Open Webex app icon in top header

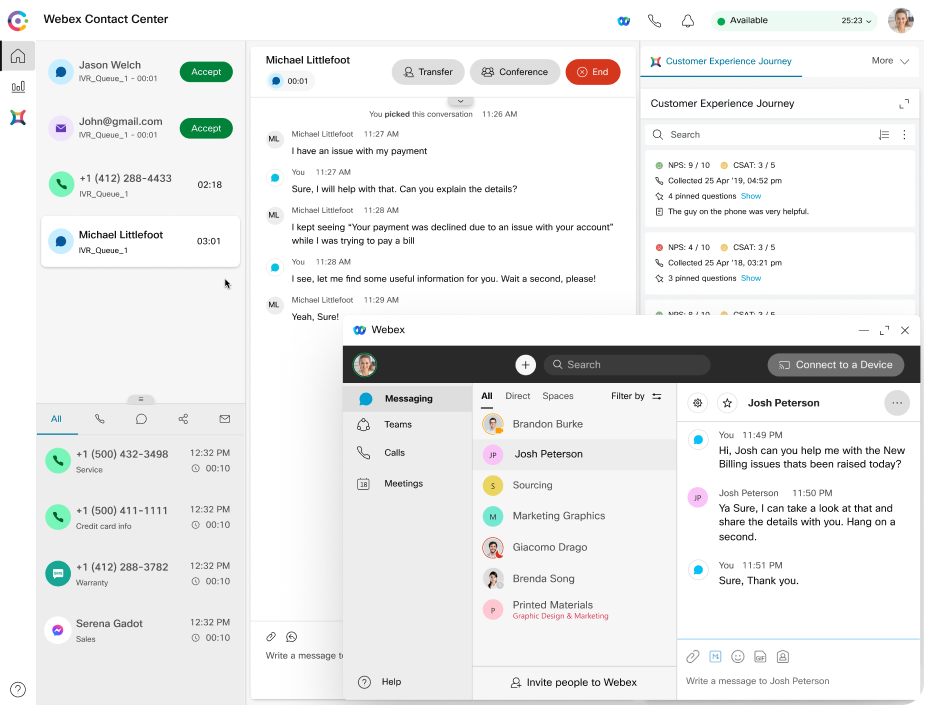[x=624, y=21]
